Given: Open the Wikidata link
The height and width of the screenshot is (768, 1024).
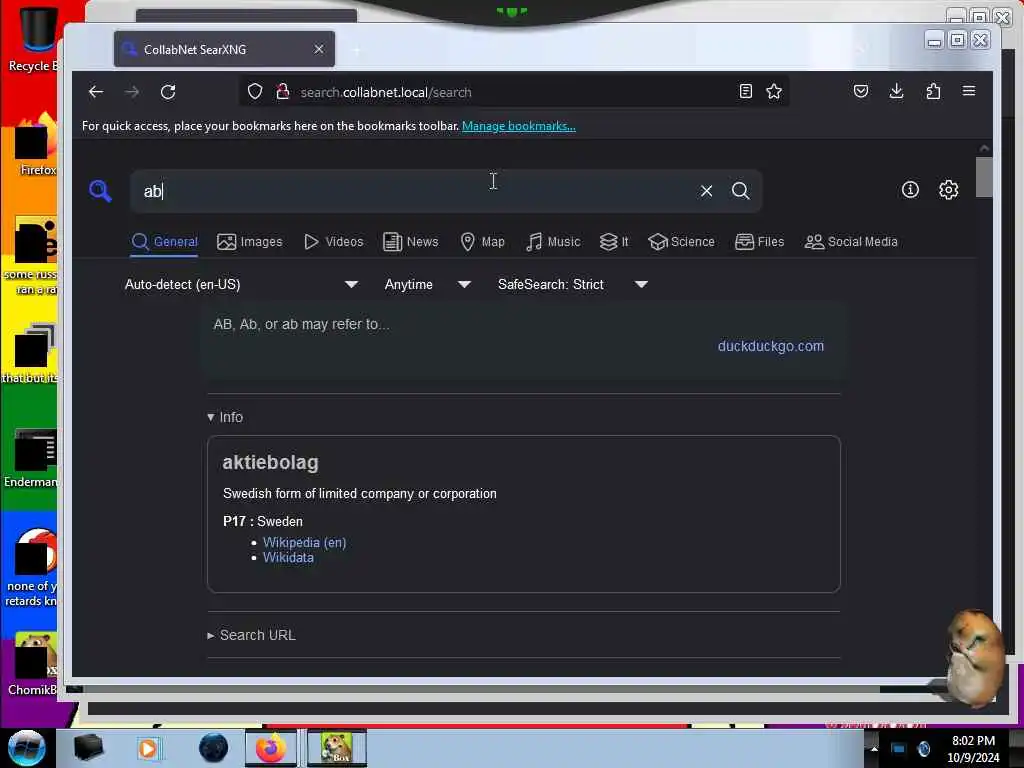Looking at the screenshot, I should (x=288, y=558).
